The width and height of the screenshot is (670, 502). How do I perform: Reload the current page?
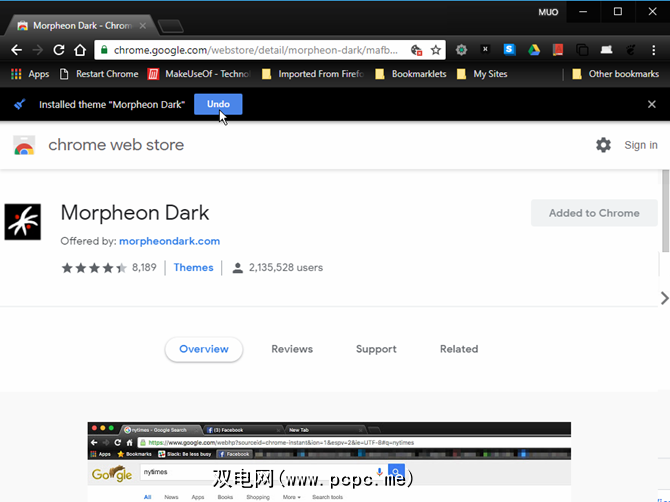(59, 50)
